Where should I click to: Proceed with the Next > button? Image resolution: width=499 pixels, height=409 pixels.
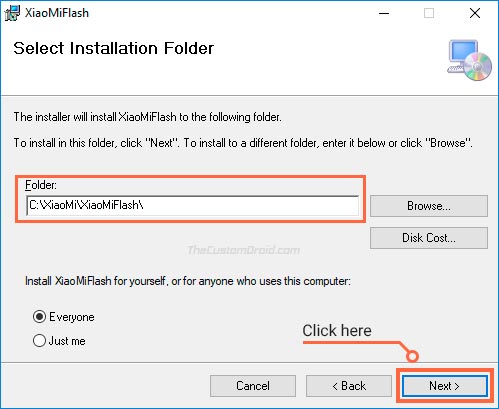tap(445, 386)
